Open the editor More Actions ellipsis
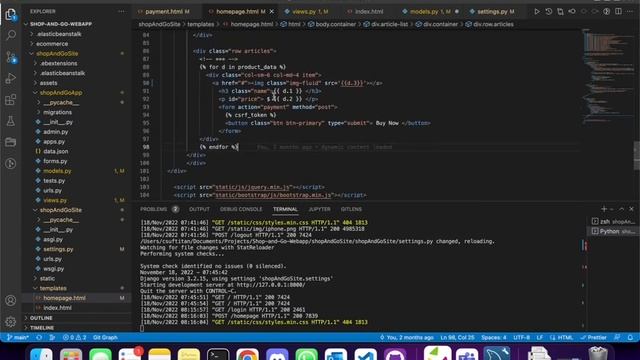This screenshot has width=640, height=360. [x=630, y=11]
